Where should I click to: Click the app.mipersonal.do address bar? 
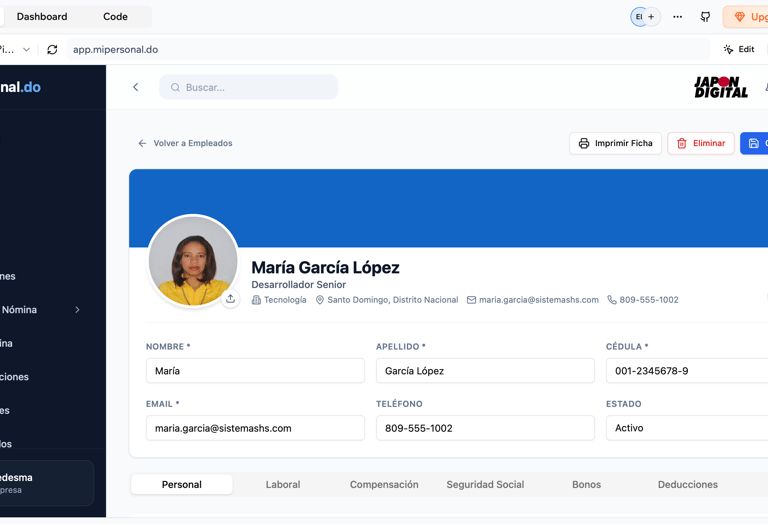tap(388, 49)
